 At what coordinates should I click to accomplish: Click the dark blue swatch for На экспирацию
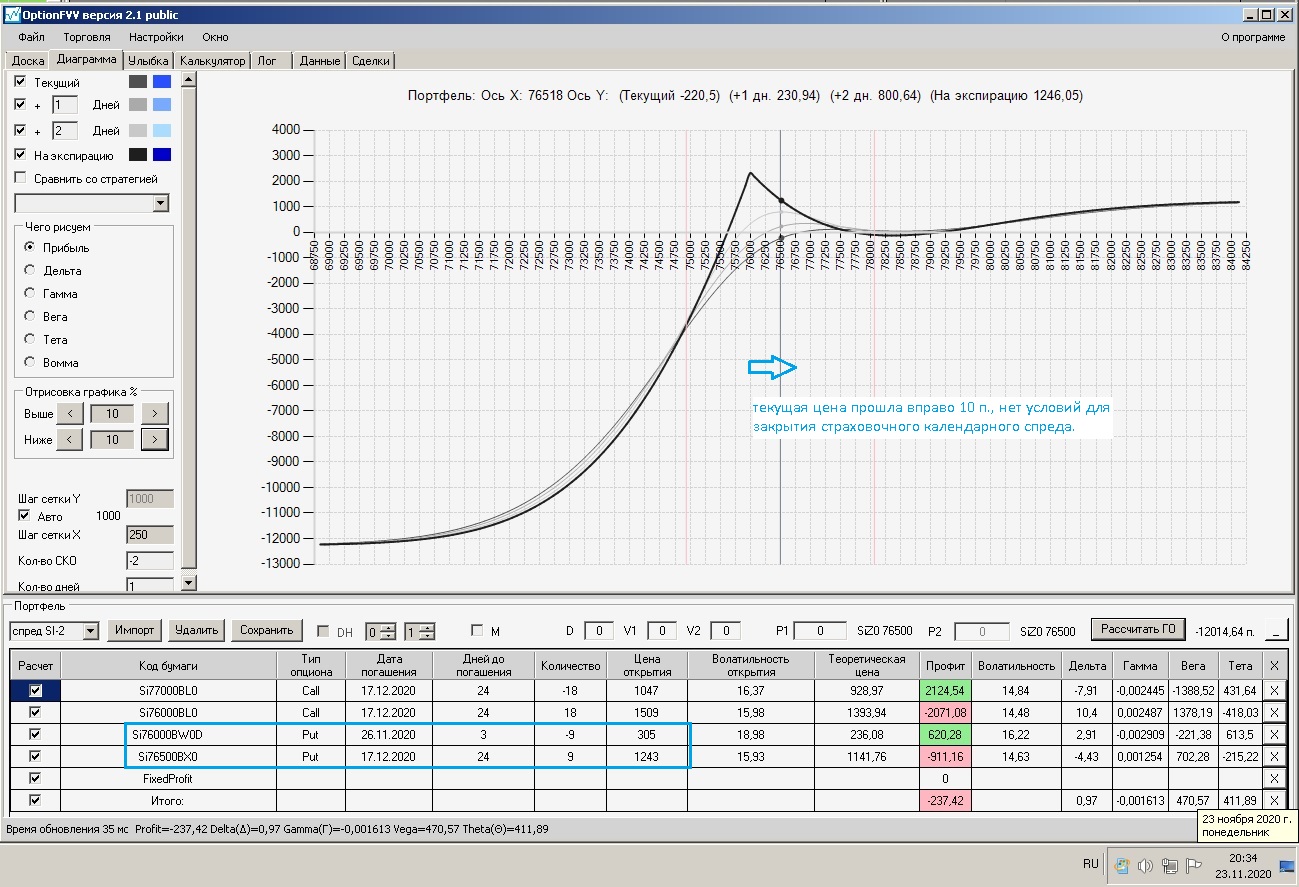[162, 155]
